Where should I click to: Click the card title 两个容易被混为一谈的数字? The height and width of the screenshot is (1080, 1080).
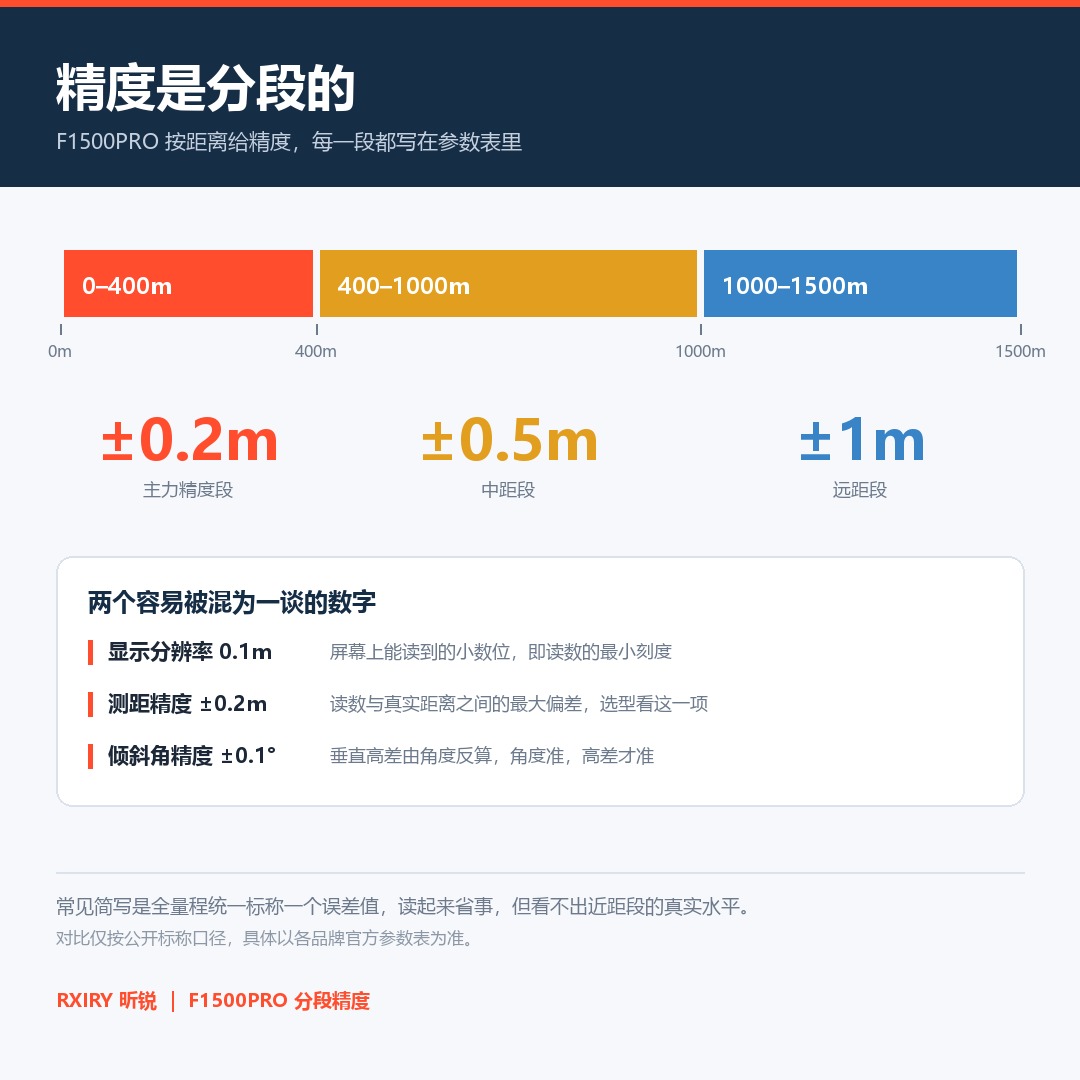[231, 602]
